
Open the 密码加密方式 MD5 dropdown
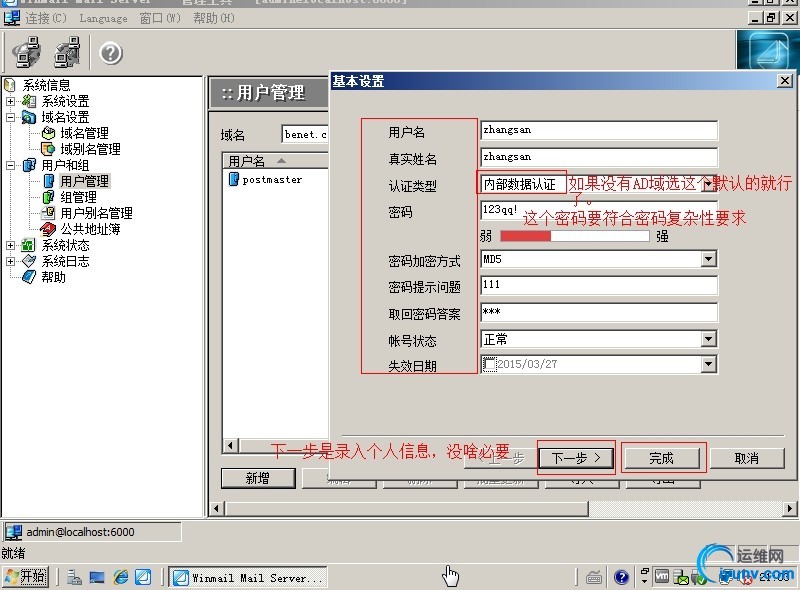click(x=708, y=259)
